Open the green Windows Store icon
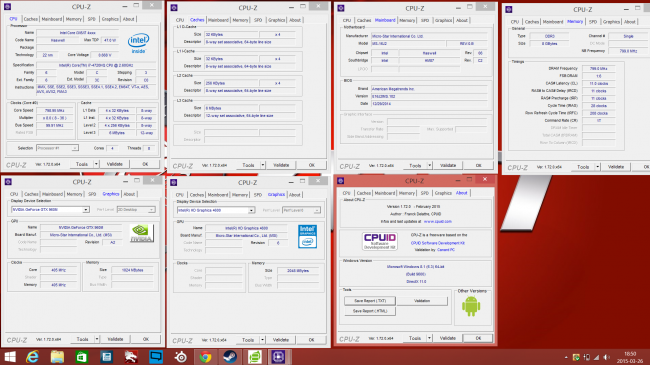 tap(82, 357)
